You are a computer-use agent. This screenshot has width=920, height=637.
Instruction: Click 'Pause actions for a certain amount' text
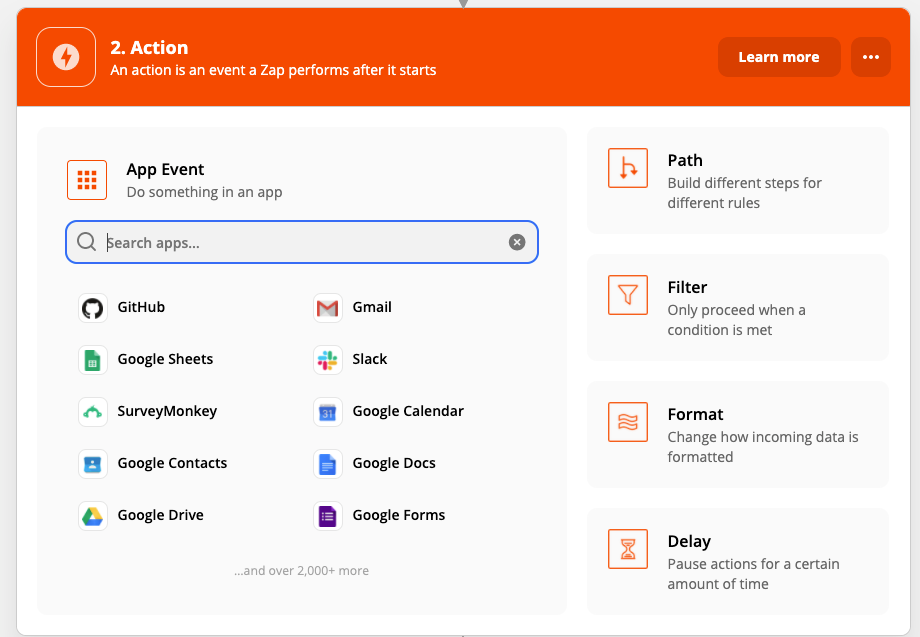[x=753, y=574]
